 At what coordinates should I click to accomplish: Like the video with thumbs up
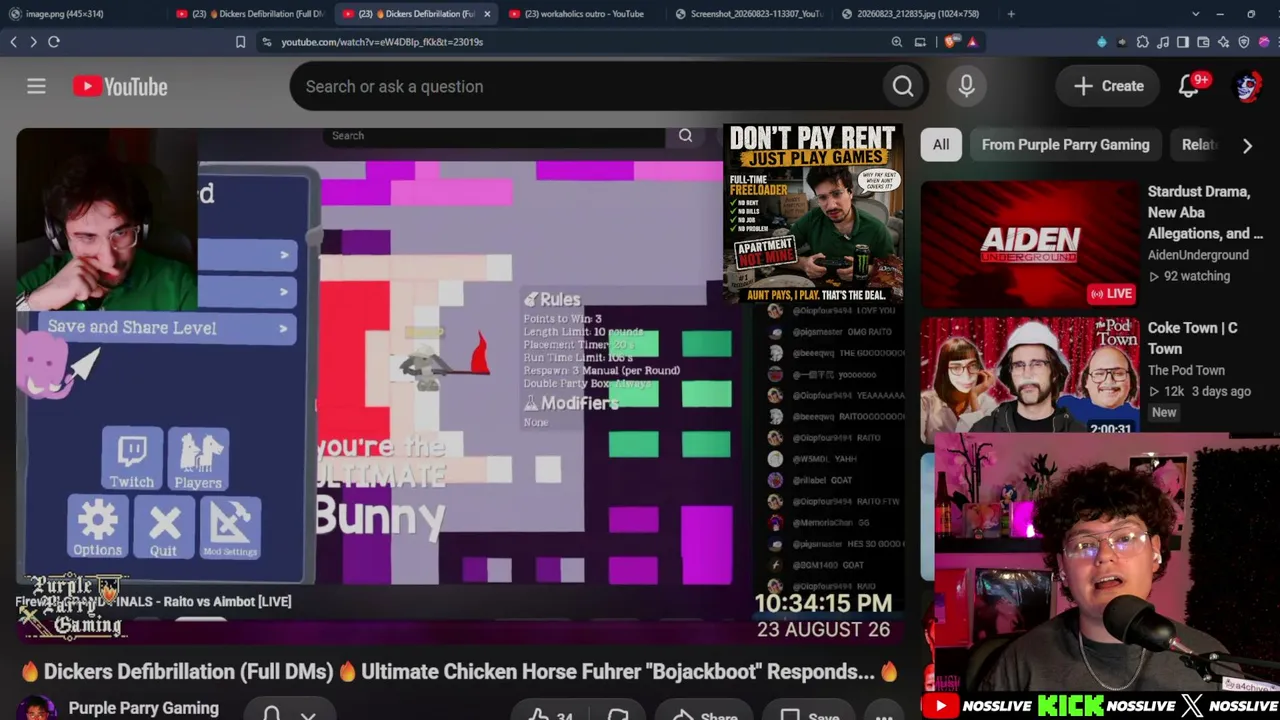[539, 715]
